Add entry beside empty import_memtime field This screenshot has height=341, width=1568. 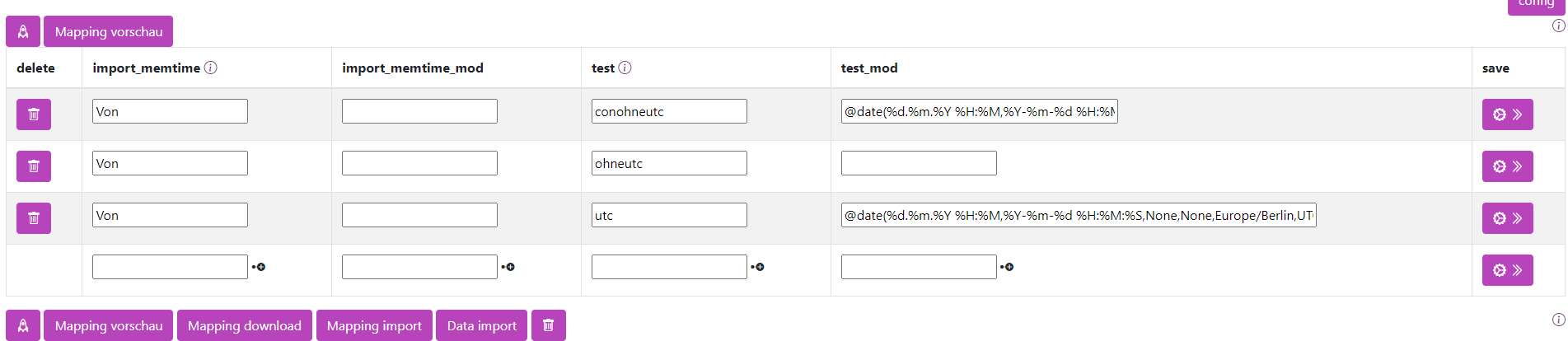(x=259, y=267)
